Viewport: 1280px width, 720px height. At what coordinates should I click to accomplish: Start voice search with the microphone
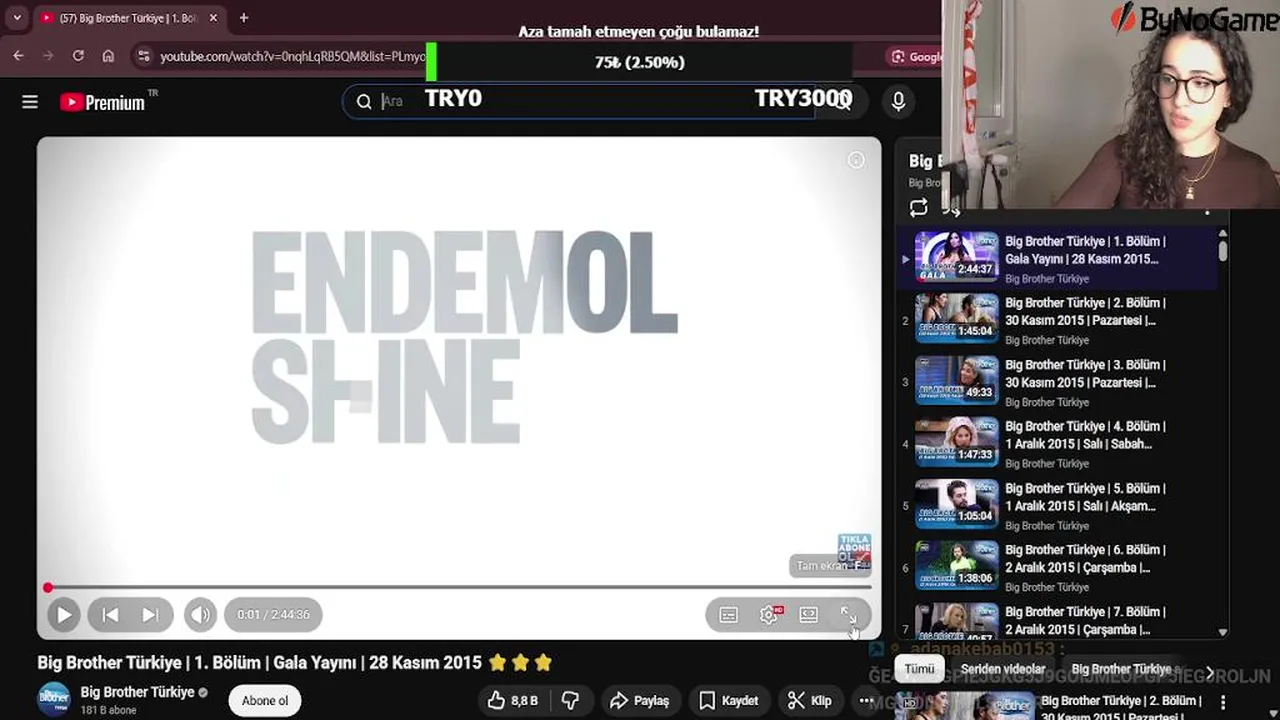click(898, 101)
